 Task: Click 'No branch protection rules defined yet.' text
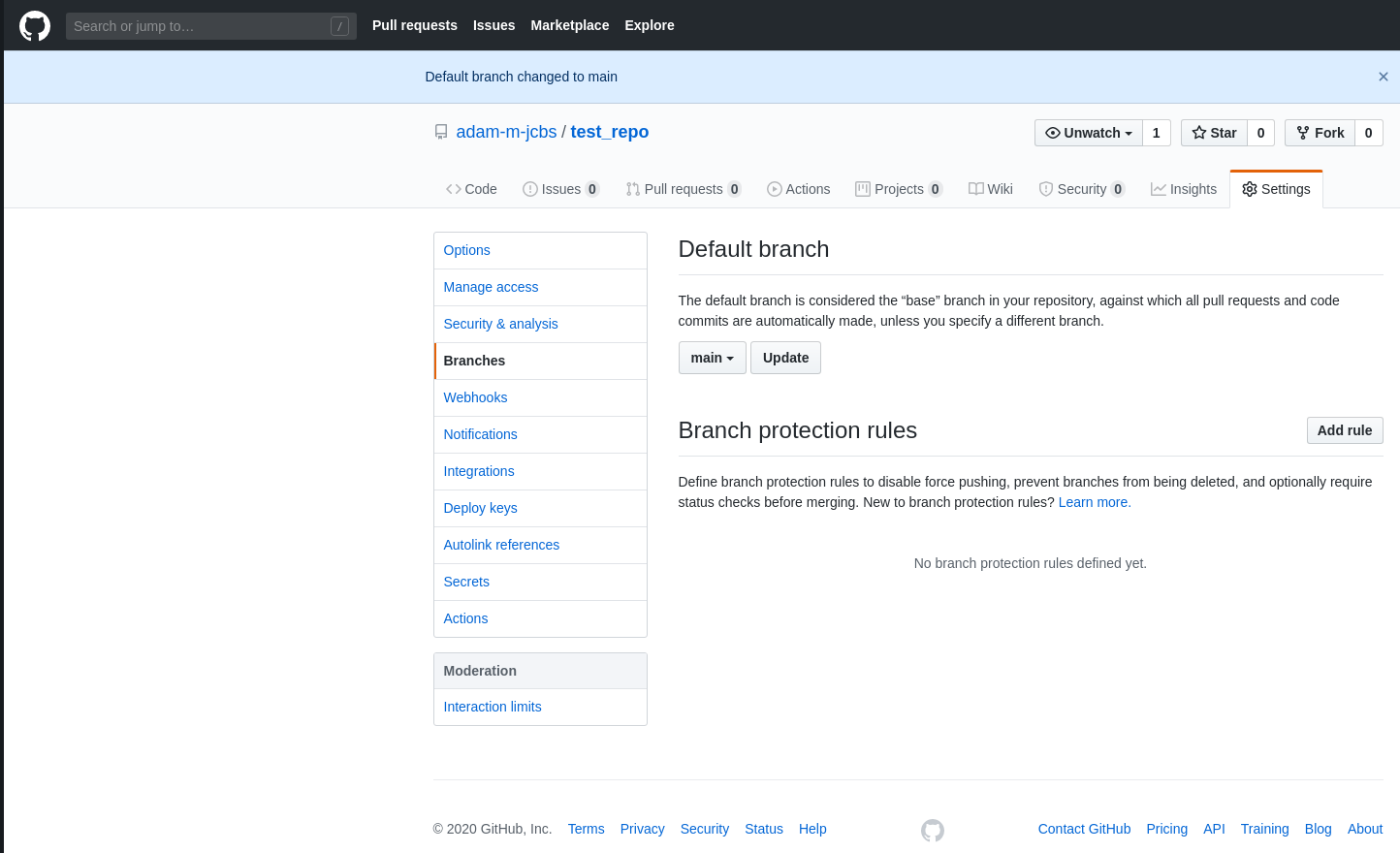pyautogui.click(x=1031, y=563)
